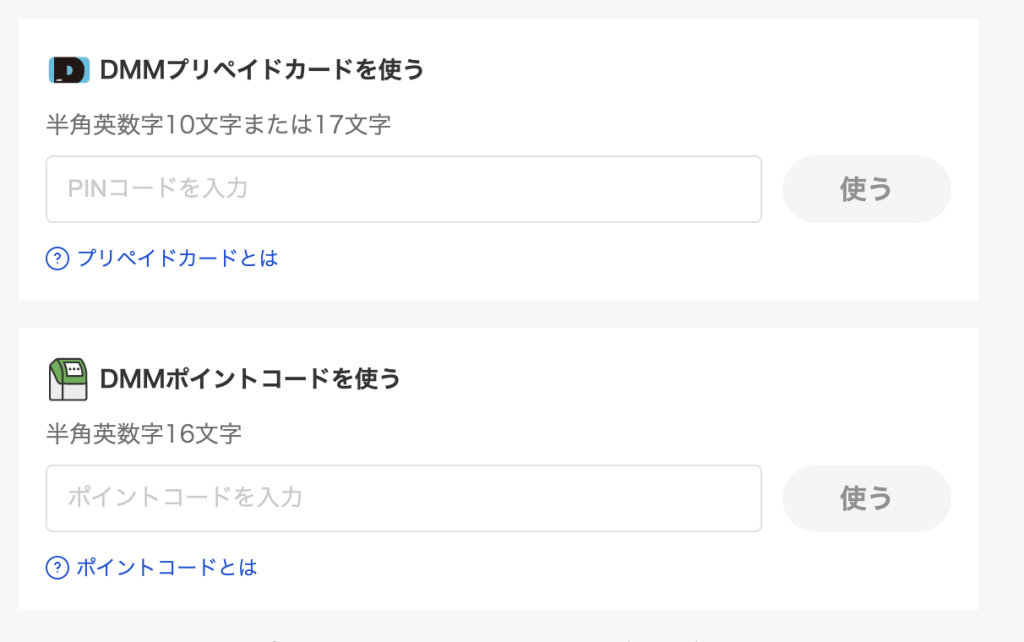Click the DMMポイントコードを使う heading
Screen dimensions: 1024x642
click(250, 379)
